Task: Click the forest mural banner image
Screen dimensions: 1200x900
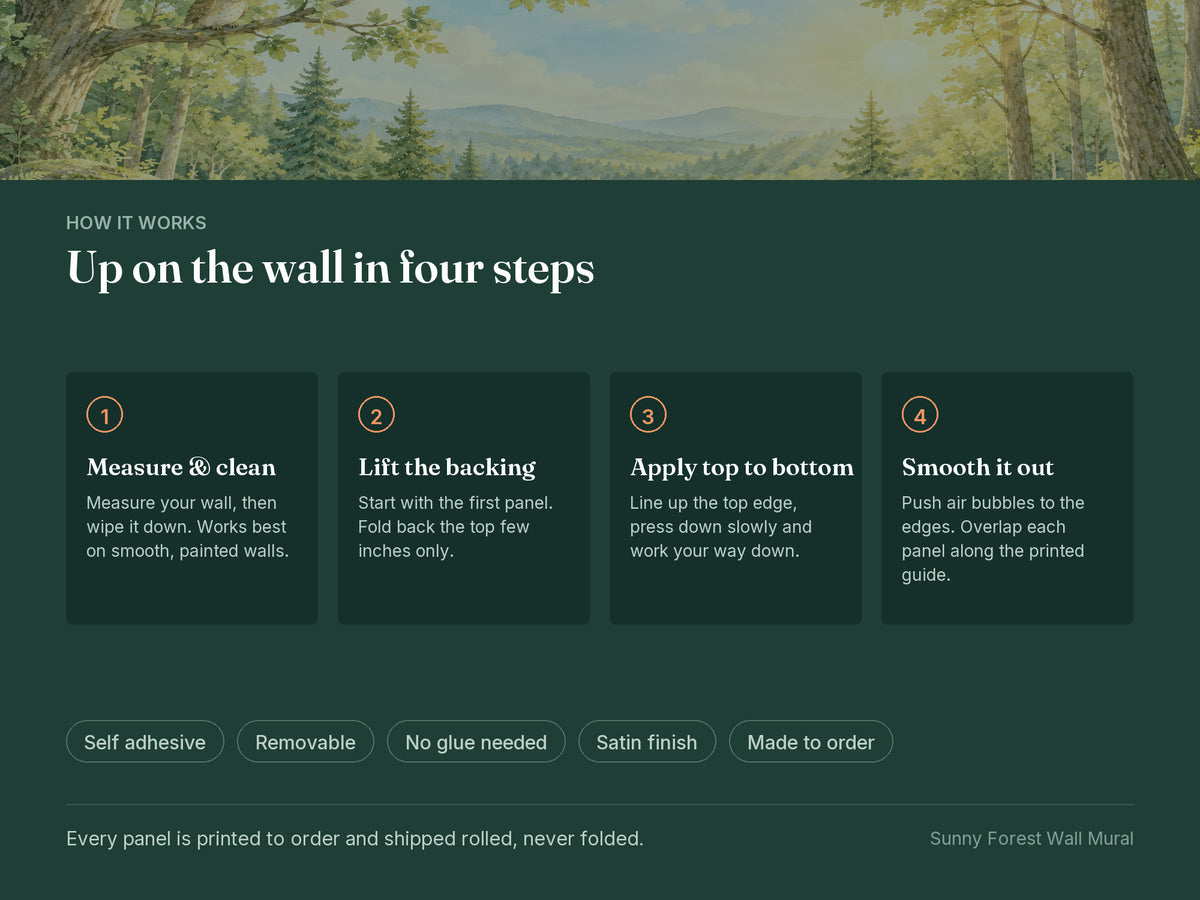Action: [600, 90]
